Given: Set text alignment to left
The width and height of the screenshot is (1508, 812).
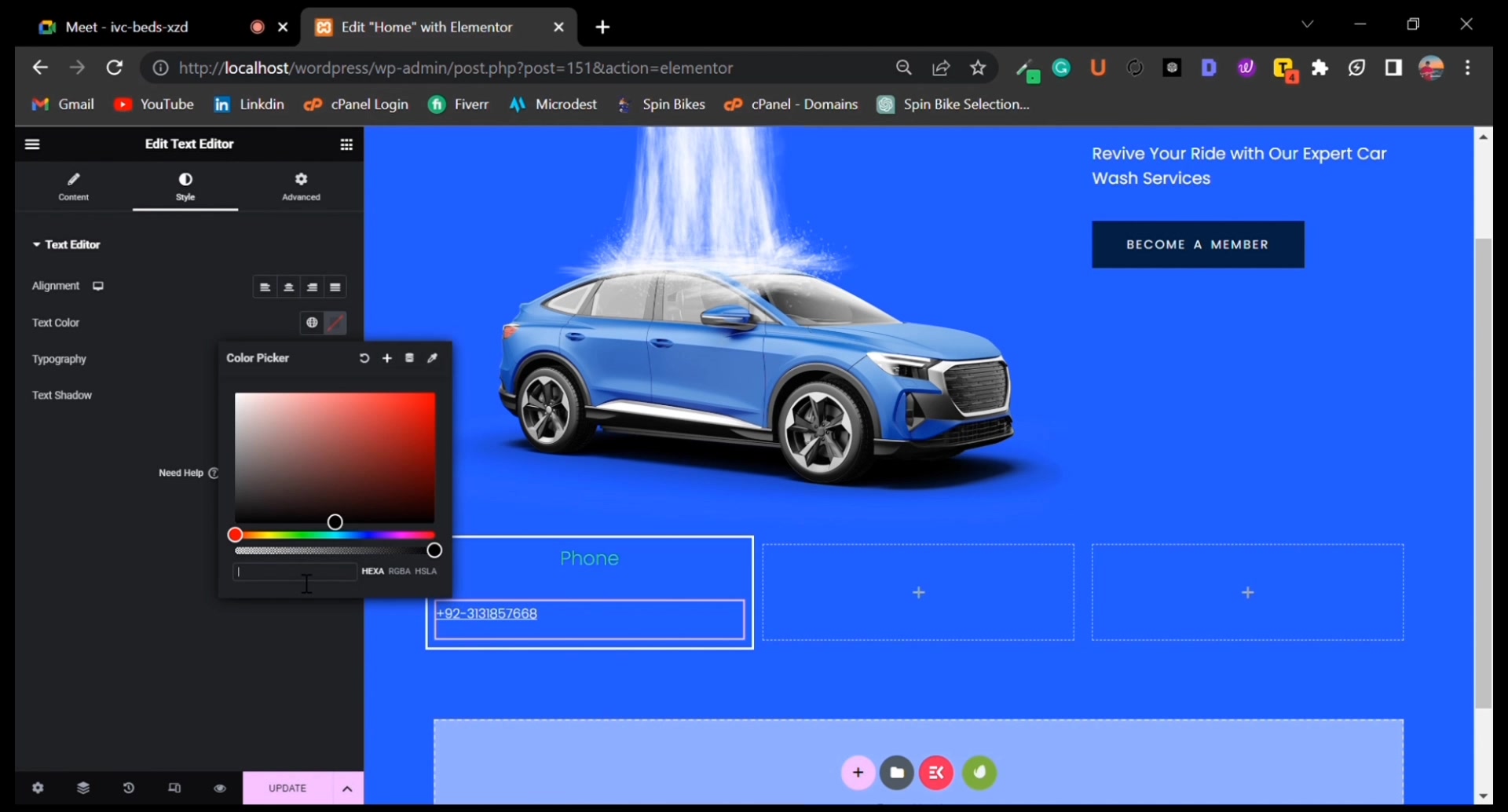Looking at the screenshot, I should [x=265, y=287].
